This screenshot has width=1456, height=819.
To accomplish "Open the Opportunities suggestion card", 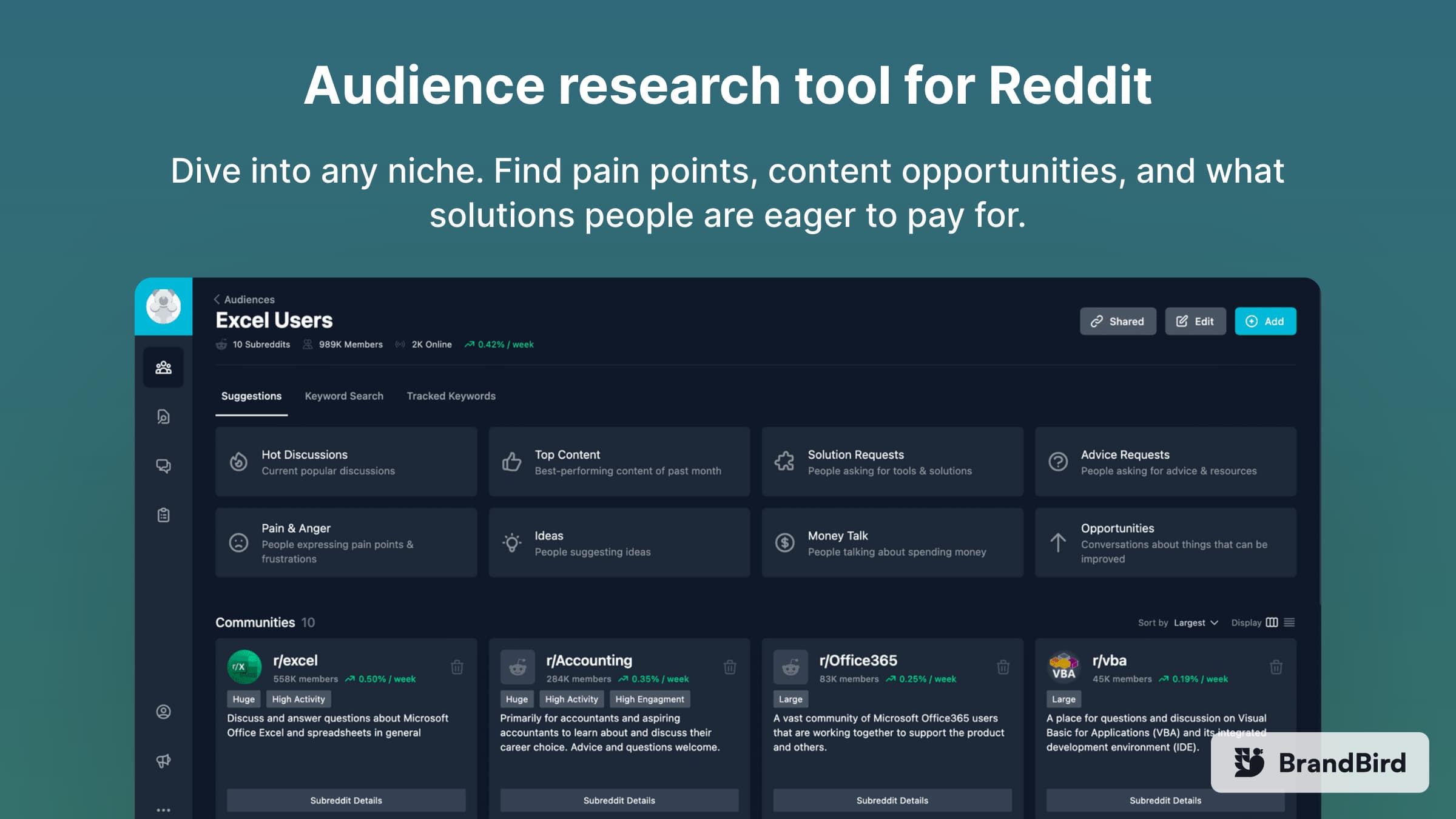I will tap(1165, 542).
